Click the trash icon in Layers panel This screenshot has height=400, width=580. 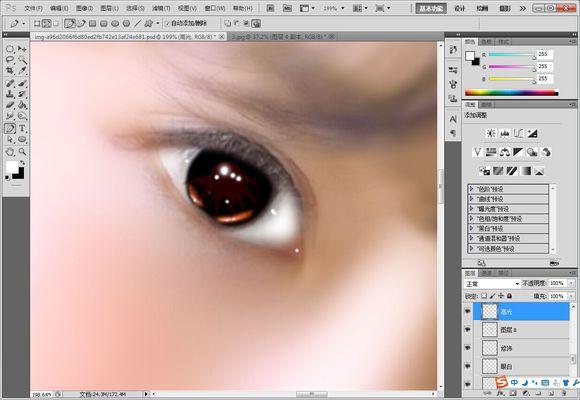pos(564,393)
